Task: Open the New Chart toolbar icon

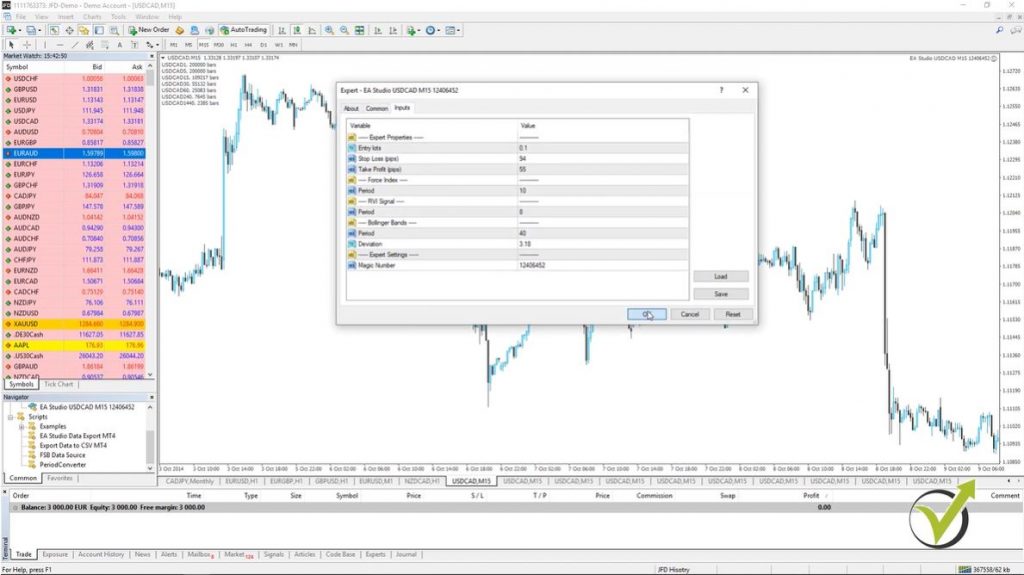Action: 12,30
